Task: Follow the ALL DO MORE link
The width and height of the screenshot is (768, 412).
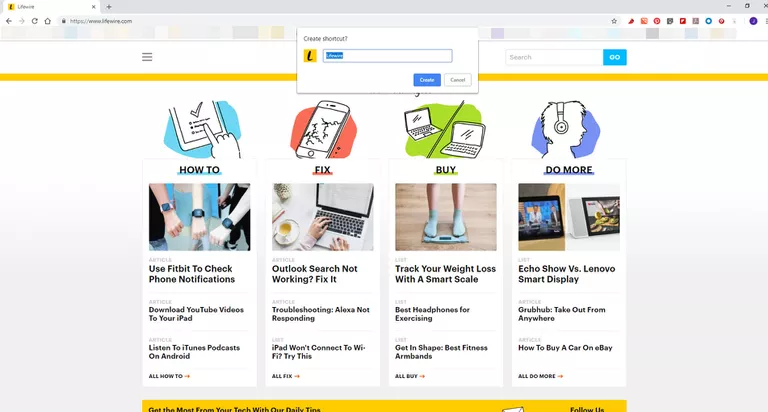Action: tap(541, 376)
